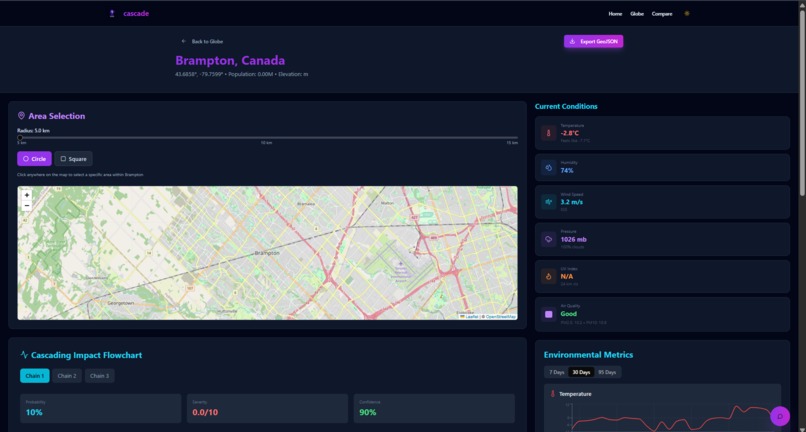Open the Globe nav link
Image resolution: width=806 pixels, height=432 pixels.
[637, 14]
